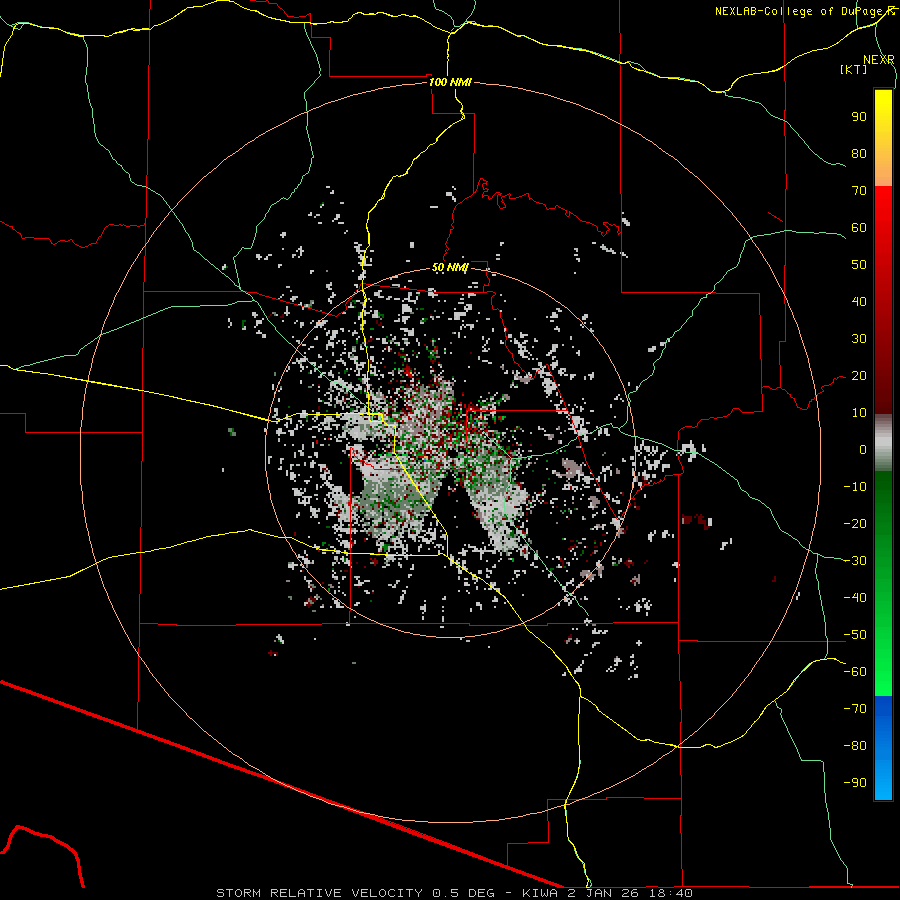Click the 100 NMI range ring label

(450, 82)
